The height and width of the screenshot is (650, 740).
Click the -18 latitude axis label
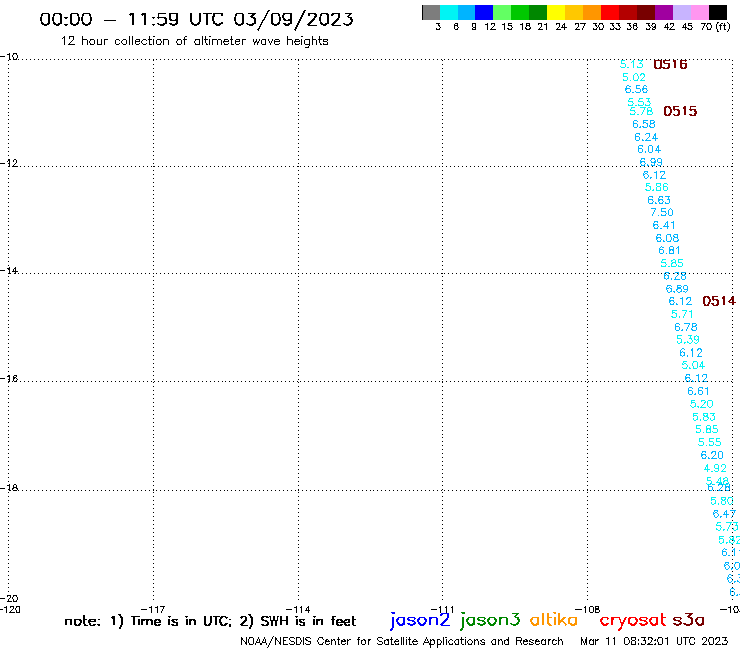click(9, 488)
